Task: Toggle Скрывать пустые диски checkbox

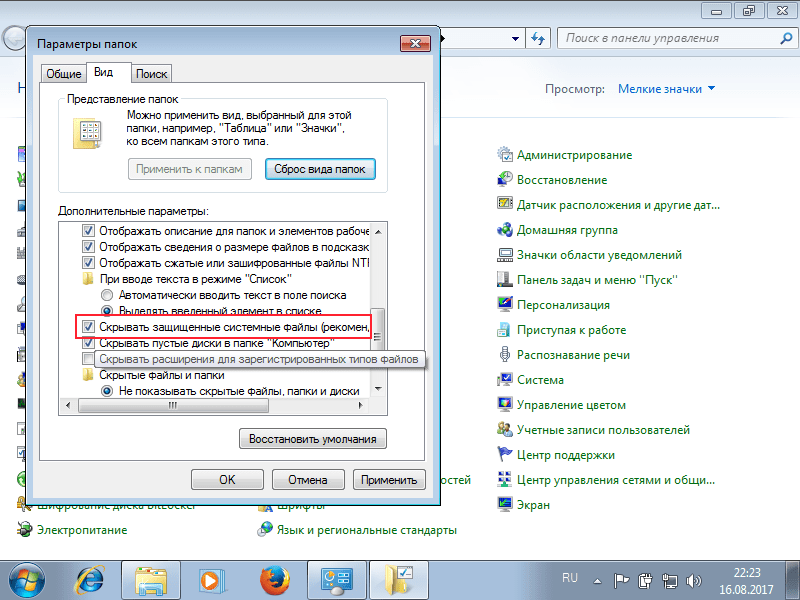Action: pos(89,343)
